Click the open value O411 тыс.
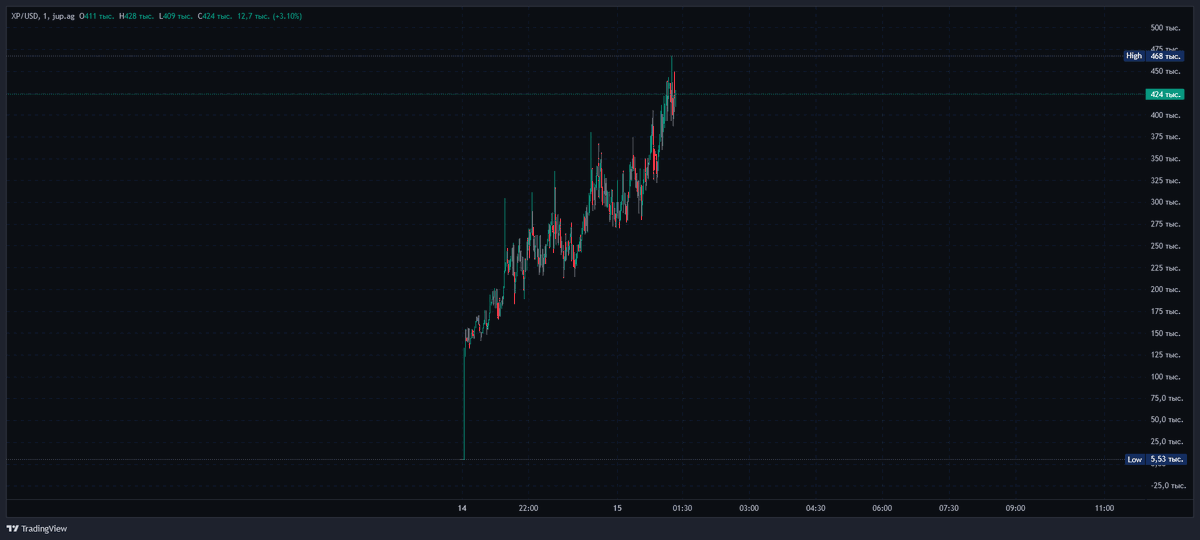This screenshot has width=1200, height=540. (99, 17)
